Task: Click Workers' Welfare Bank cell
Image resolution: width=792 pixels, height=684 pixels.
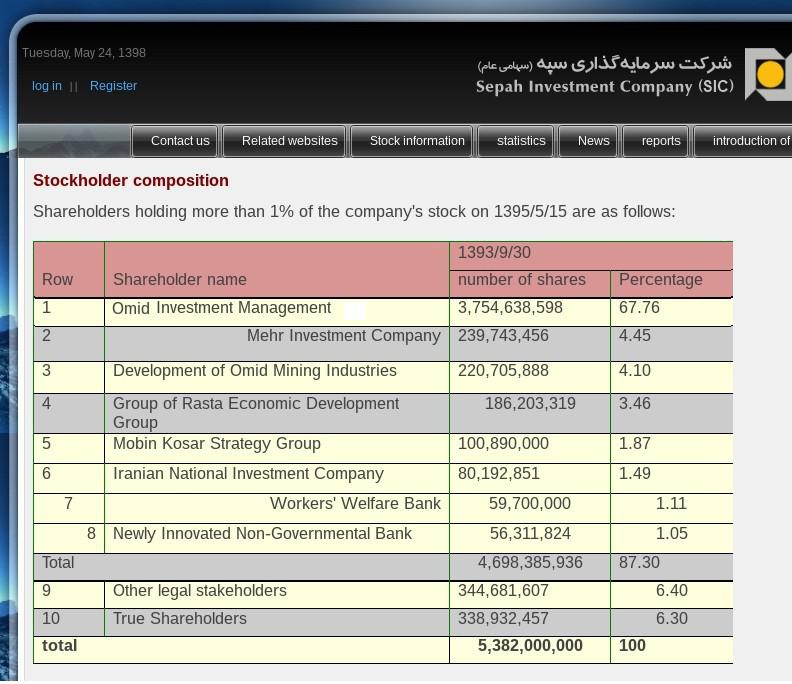Action: click(x=277, y=508)
